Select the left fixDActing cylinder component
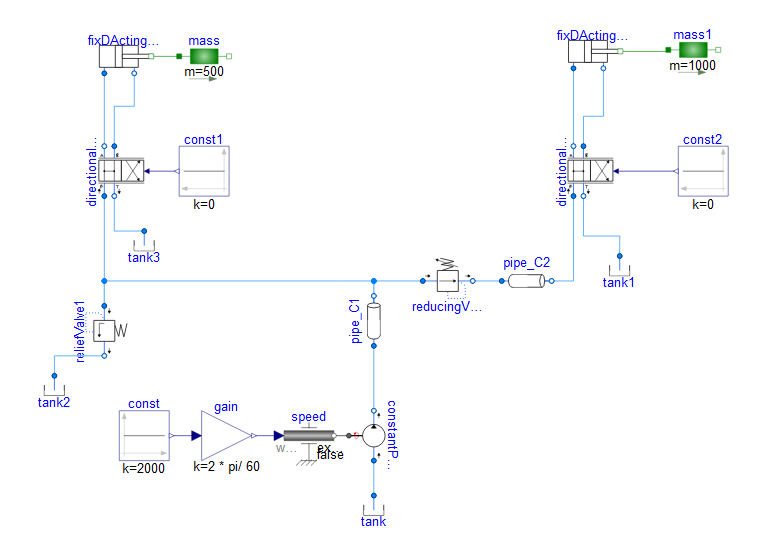The height and width of the screenshot is (545, 781). pos(120,57)
